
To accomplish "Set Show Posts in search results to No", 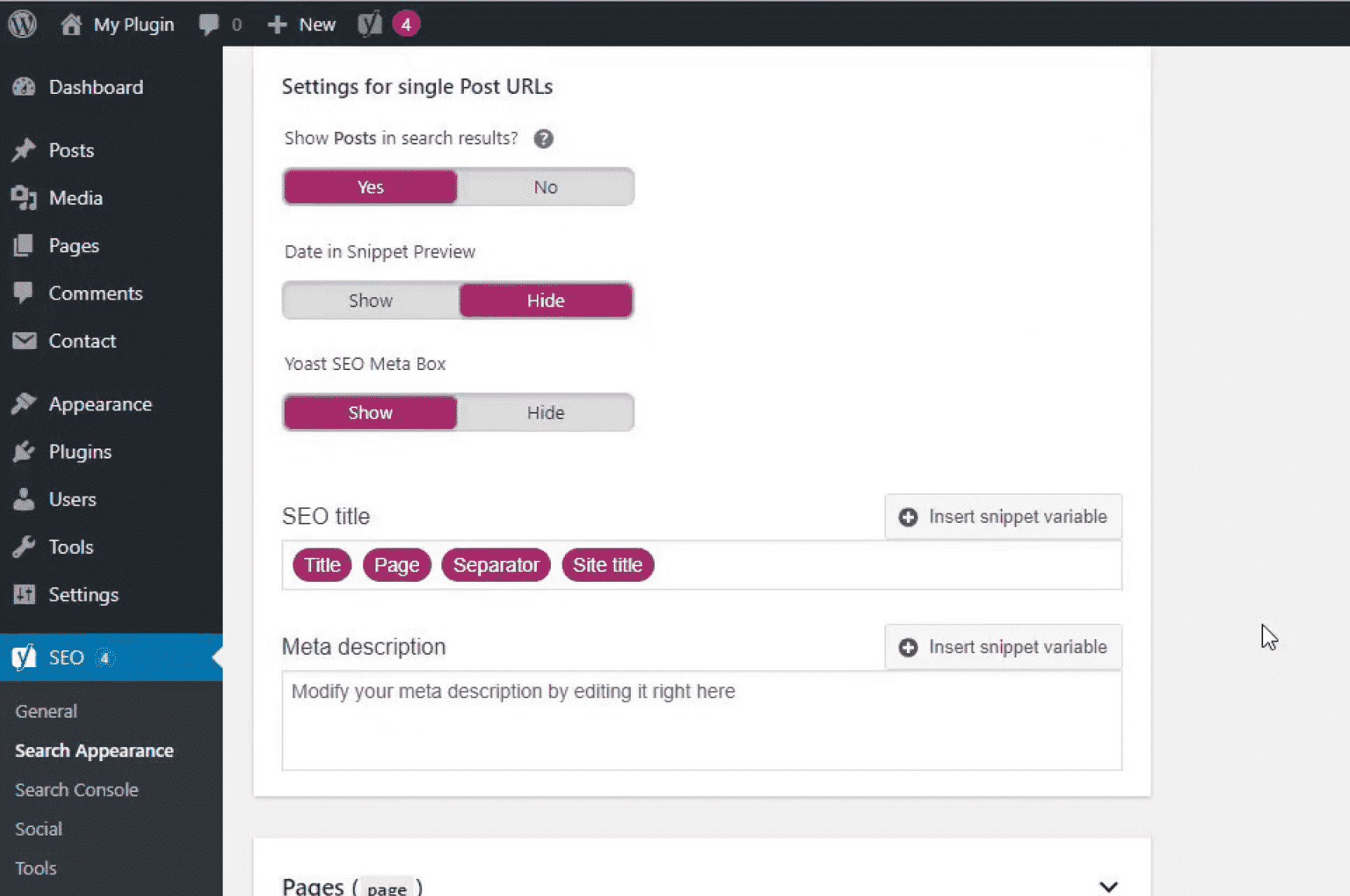I will 545,187.
